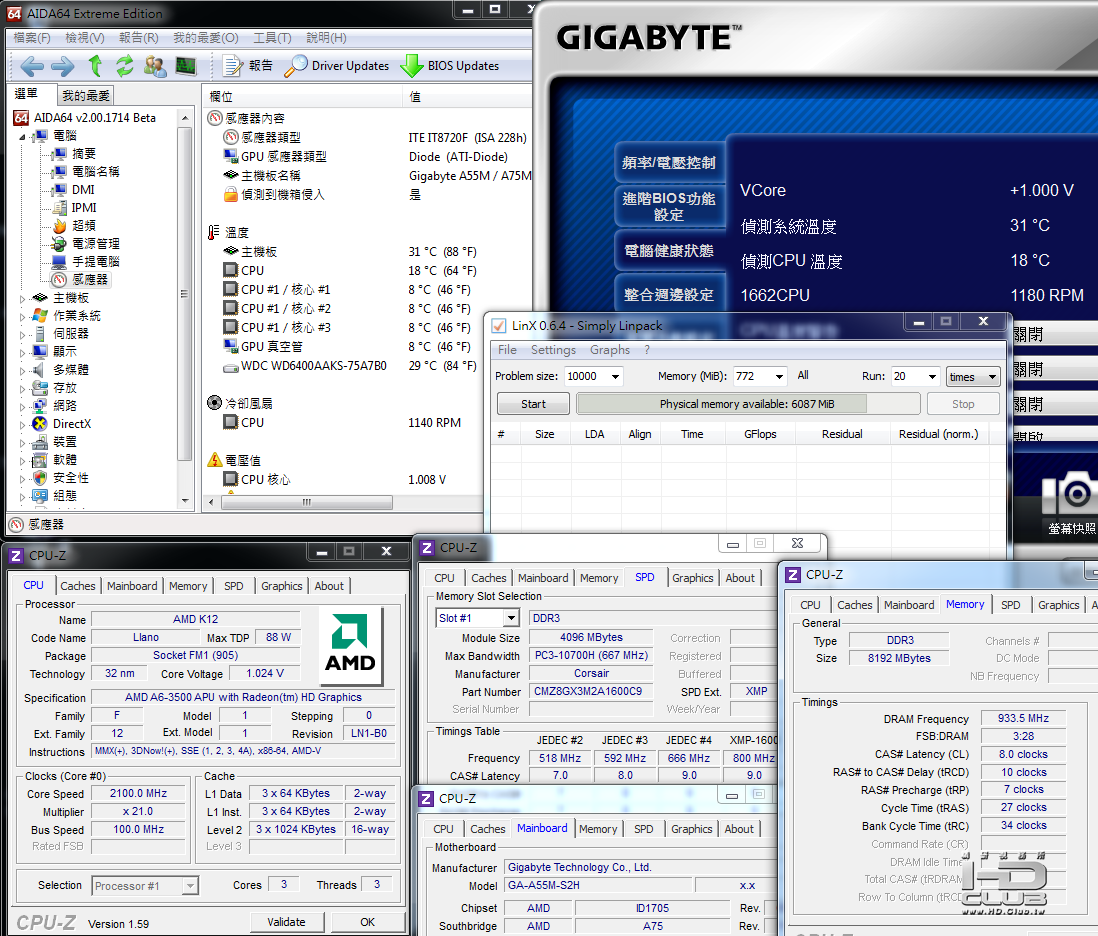Click the AIDA64 tree scrollbar down arrow
Screen dimensions: 1098x936
[x=185, y=501]
